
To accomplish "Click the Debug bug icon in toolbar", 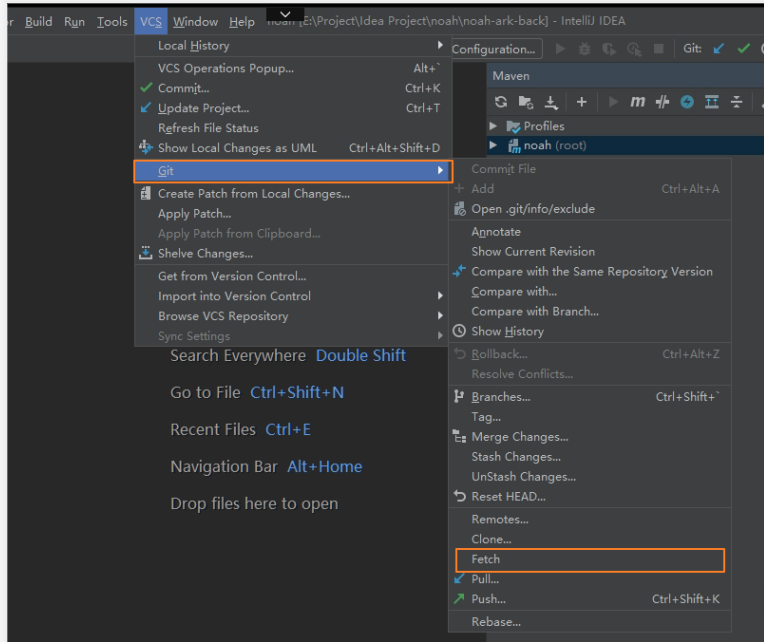I will pyautogui.click(x=584, y=49).
